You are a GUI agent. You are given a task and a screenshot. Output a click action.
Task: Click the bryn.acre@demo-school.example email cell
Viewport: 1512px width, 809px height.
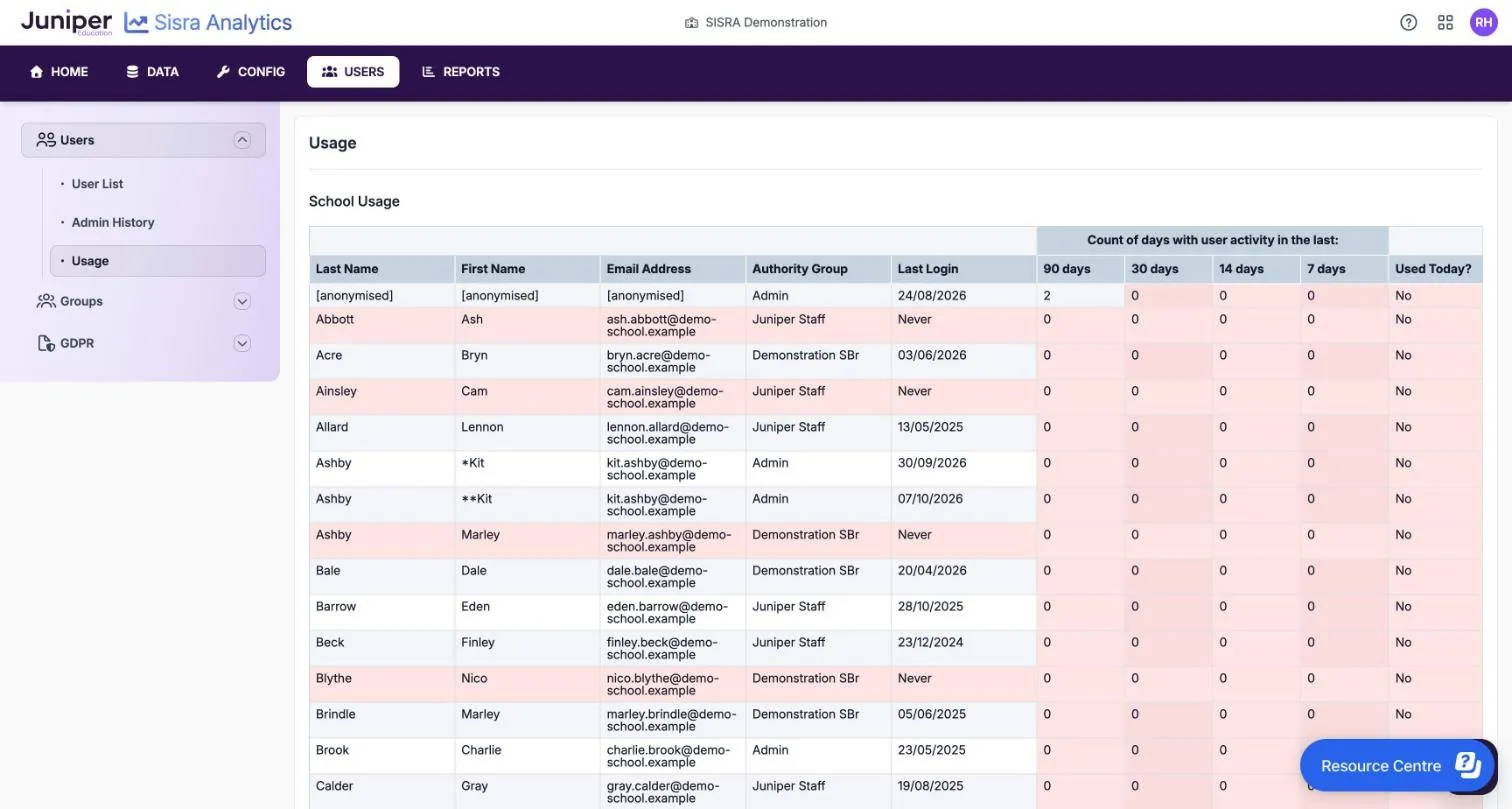[x=673, y=361]
